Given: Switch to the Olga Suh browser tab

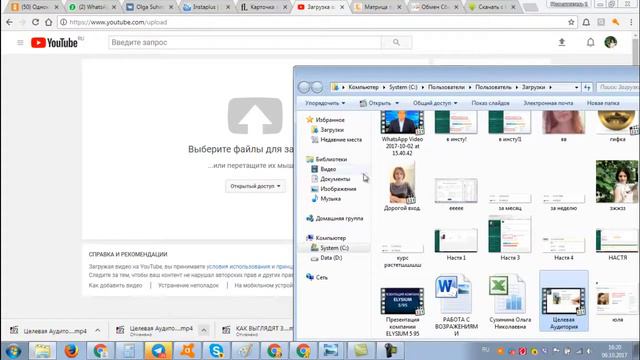Looking at the screenshot, I should [x=150, y=7].
